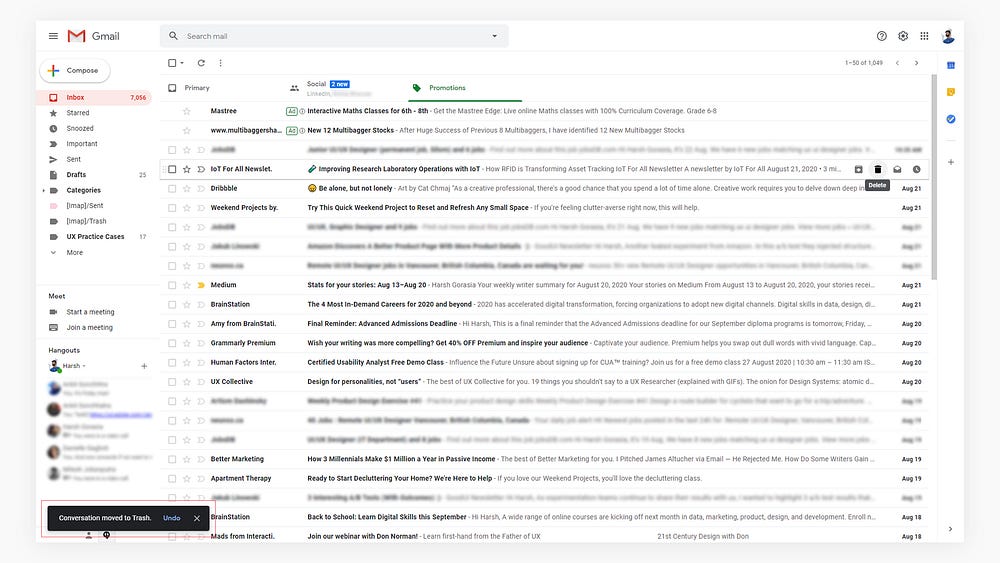Mark IoT For All email as unread
The height and width of the screenshot is (563, 1000).
(x=897, y=170)
